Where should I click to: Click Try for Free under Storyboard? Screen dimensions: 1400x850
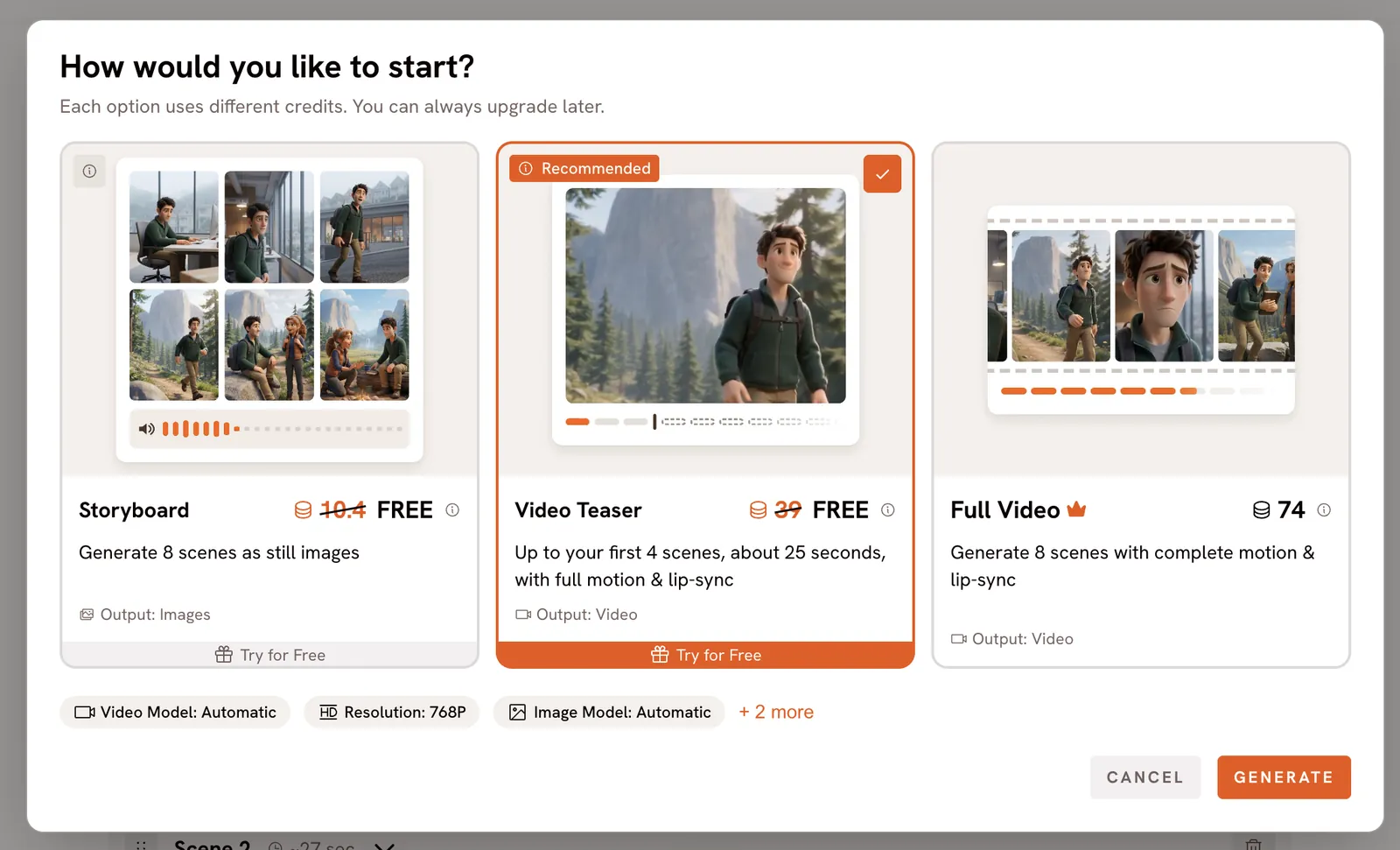coord(269,655)
